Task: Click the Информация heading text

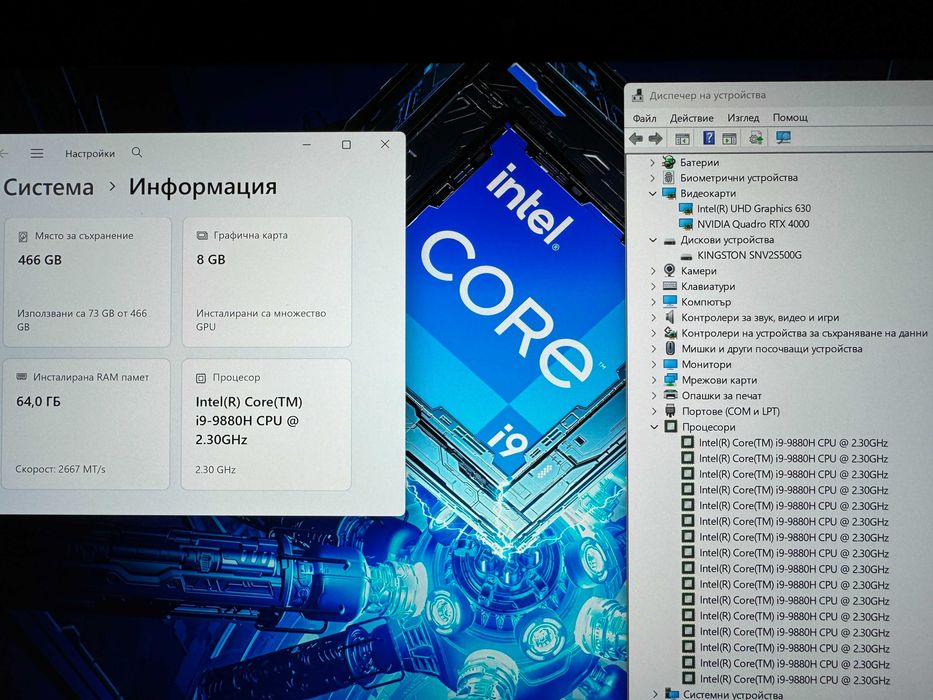Action: [x=203, y=186]
